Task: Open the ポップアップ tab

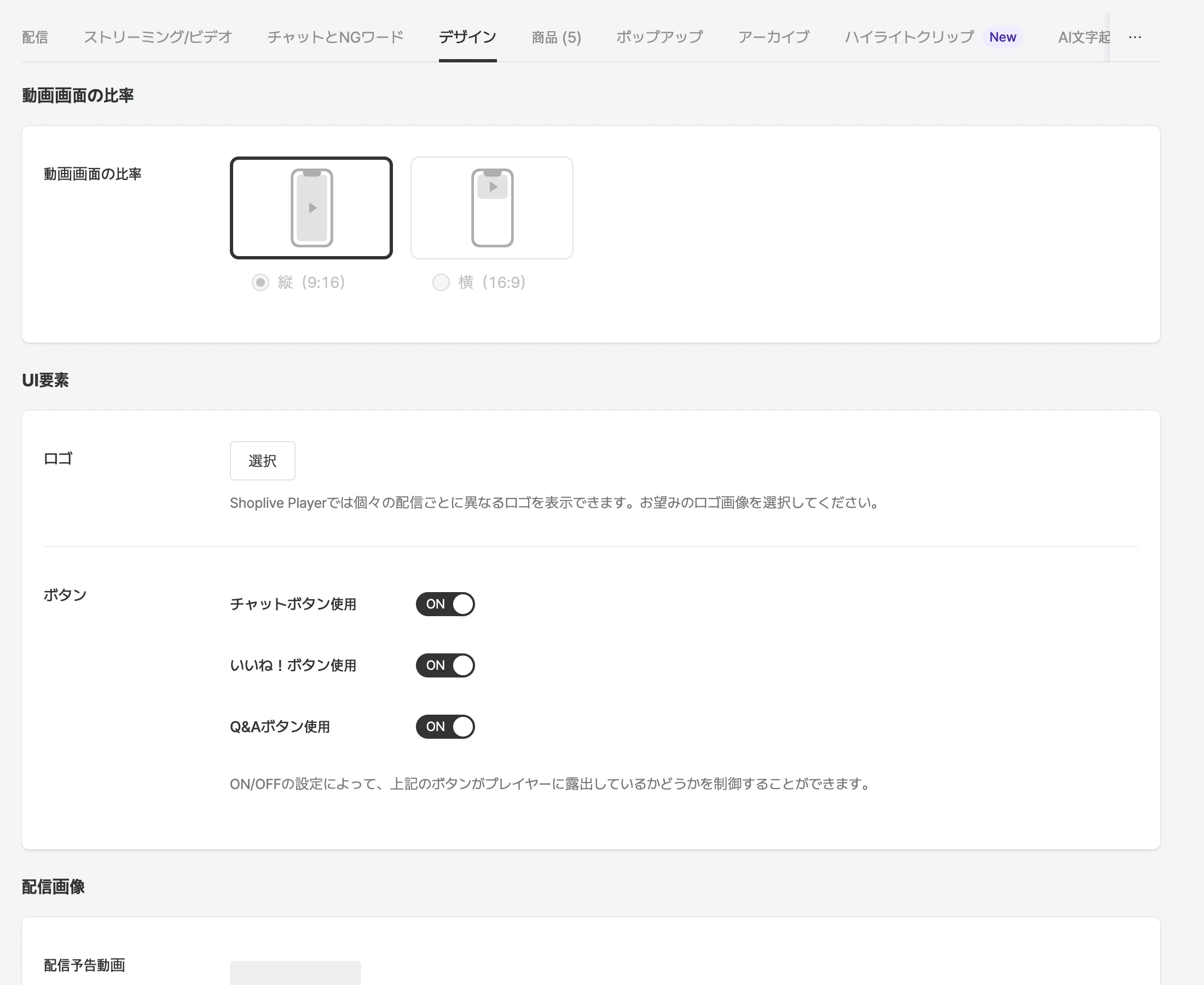Action: pos(659,37)
